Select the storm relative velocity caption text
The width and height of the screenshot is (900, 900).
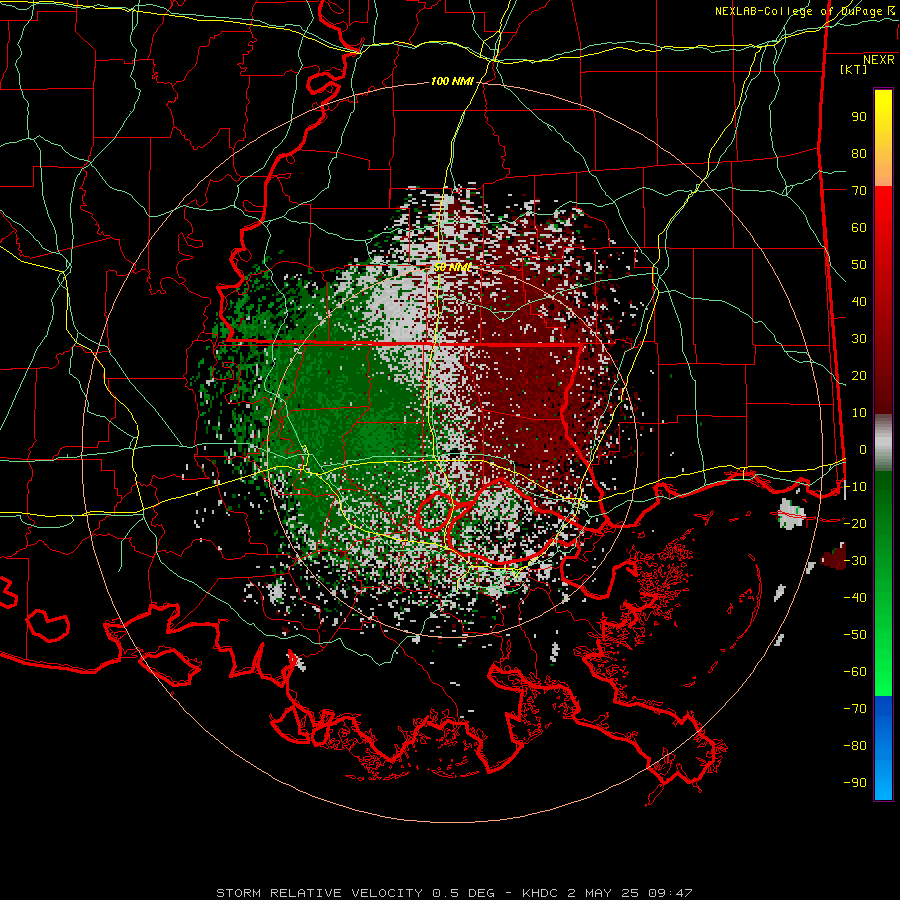[454, 893]
